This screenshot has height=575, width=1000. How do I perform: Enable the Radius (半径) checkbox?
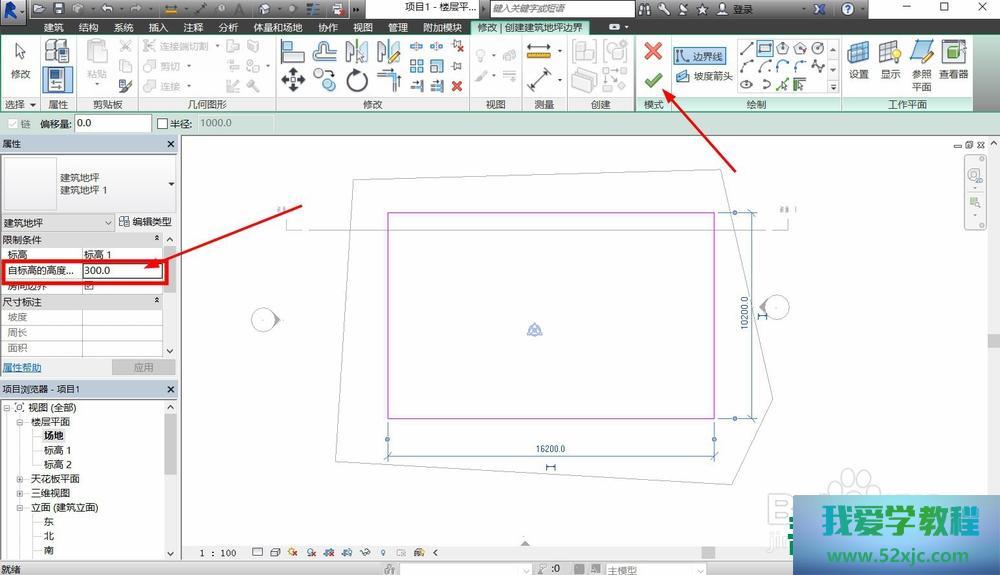point(163,123)
